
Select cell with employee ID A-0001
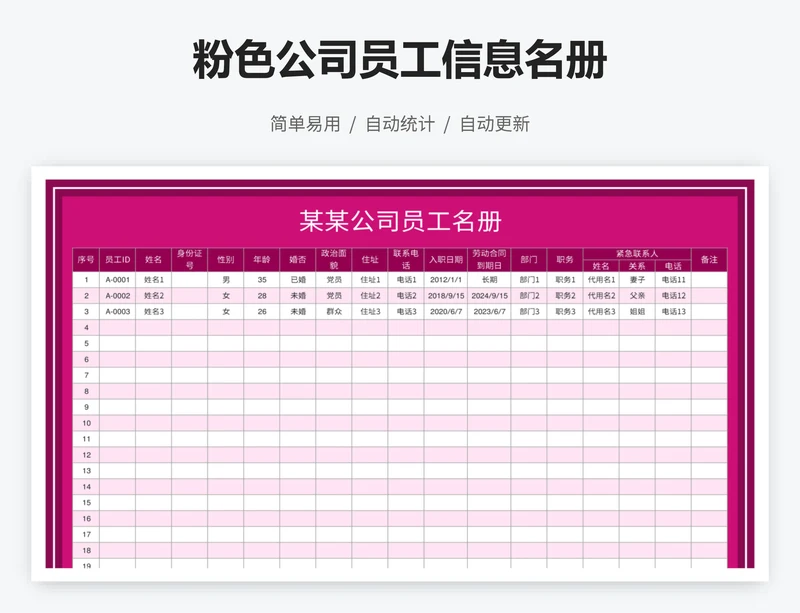[x=117, y=280]
